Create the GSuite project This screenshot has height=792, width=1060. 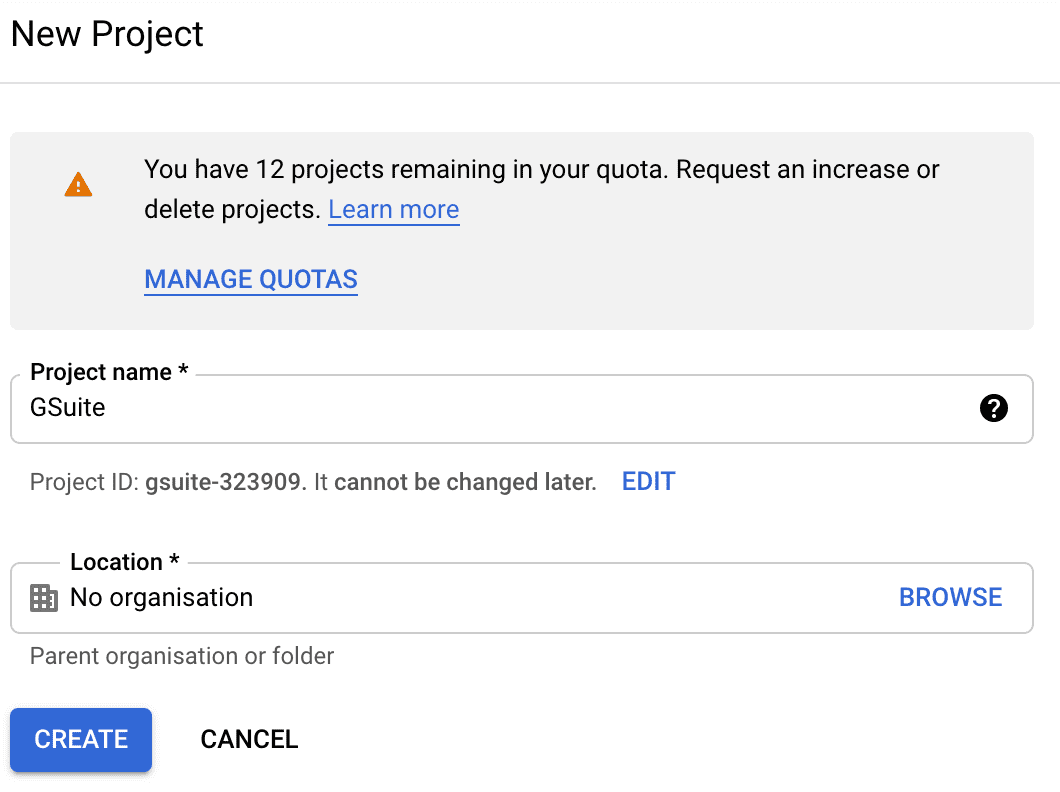[80, 739]
